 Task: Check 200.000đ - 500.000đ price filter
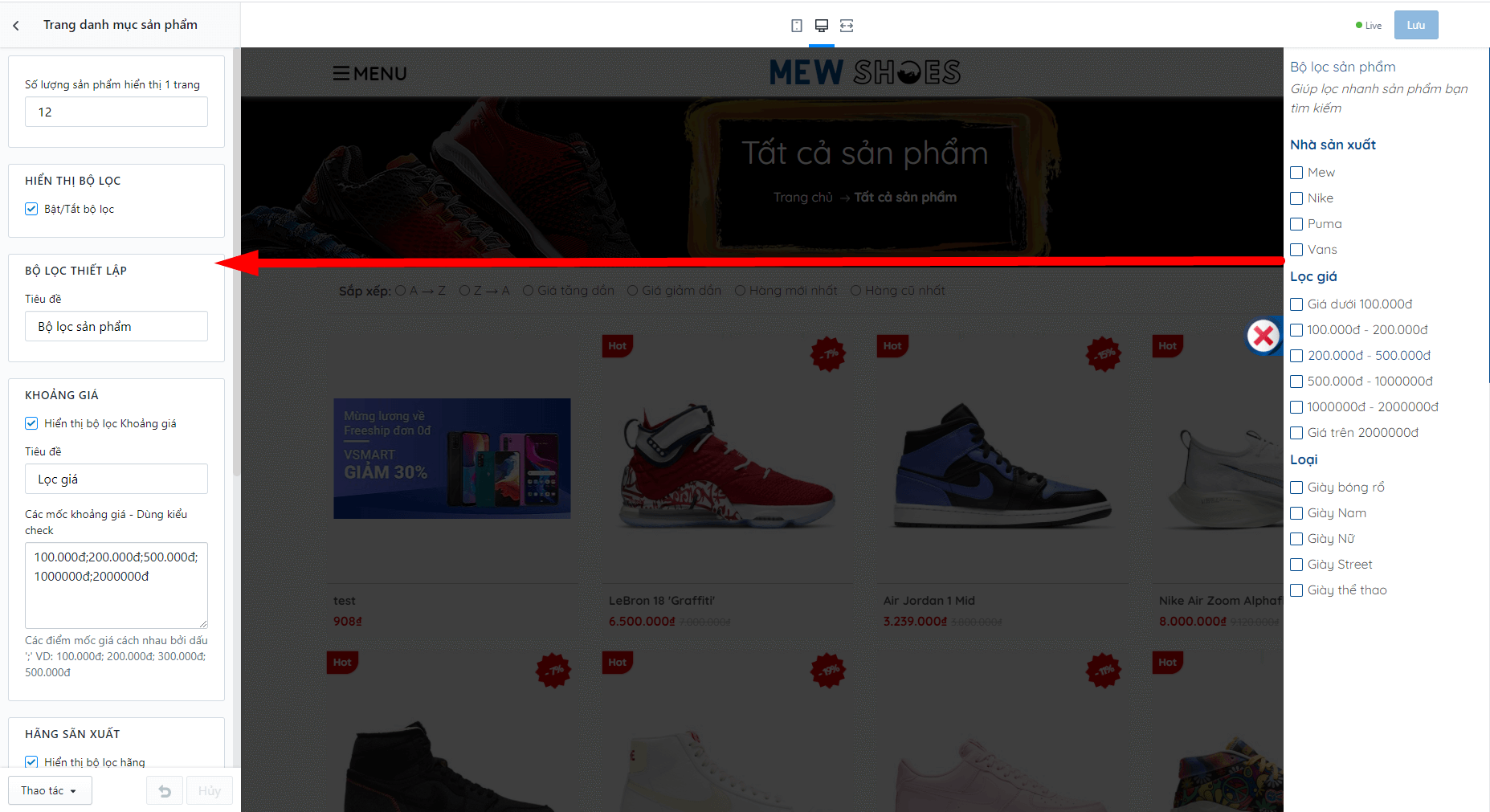[x=1296, y=356]
